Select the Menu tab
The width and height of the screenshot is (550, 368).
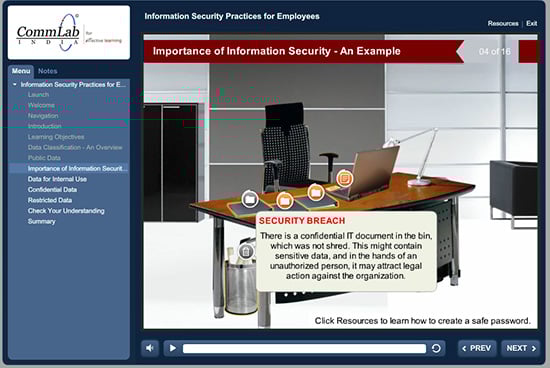coord(21,71)
